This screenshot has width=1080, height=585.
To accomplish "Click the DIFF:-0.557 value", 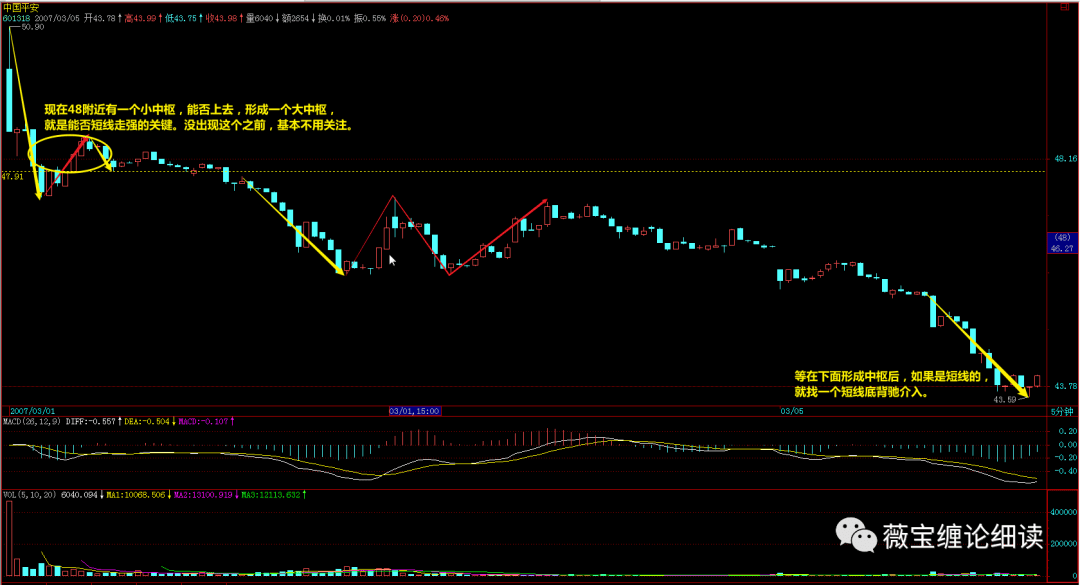I will (90, 421).
